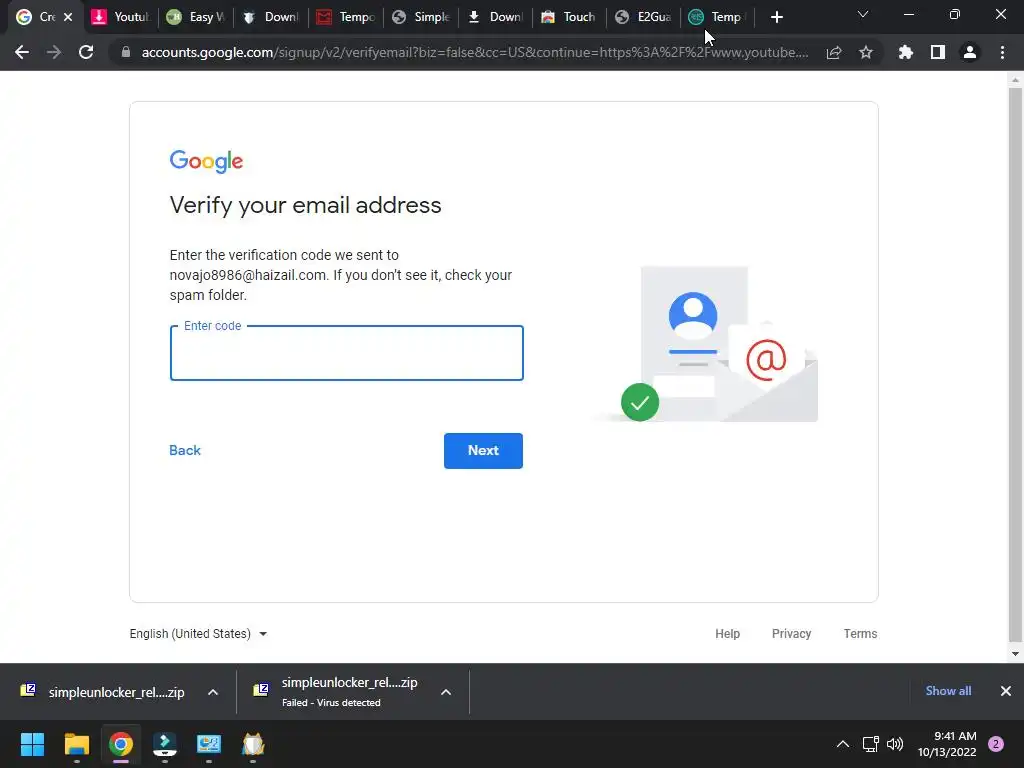The height and width of the screenshot is (768, 1024).
Task: View site info via the padlock icon
Action: [126, 52]
